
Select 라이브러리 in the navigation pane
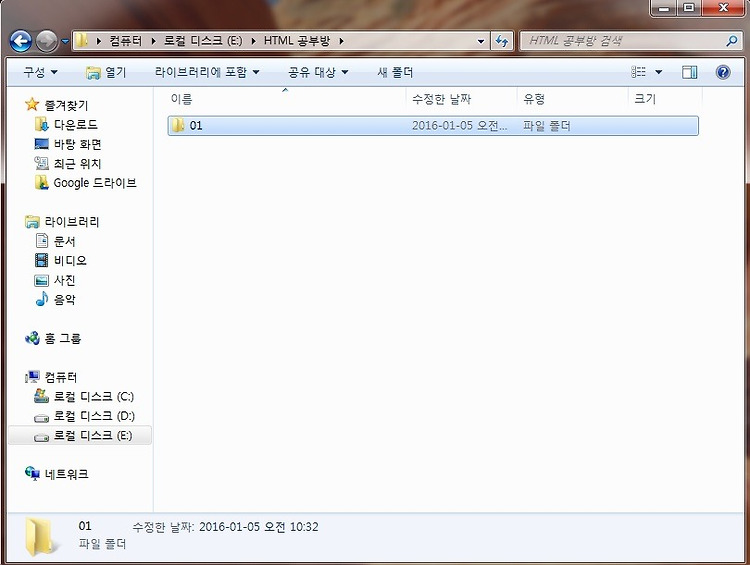tap(72, 222)
